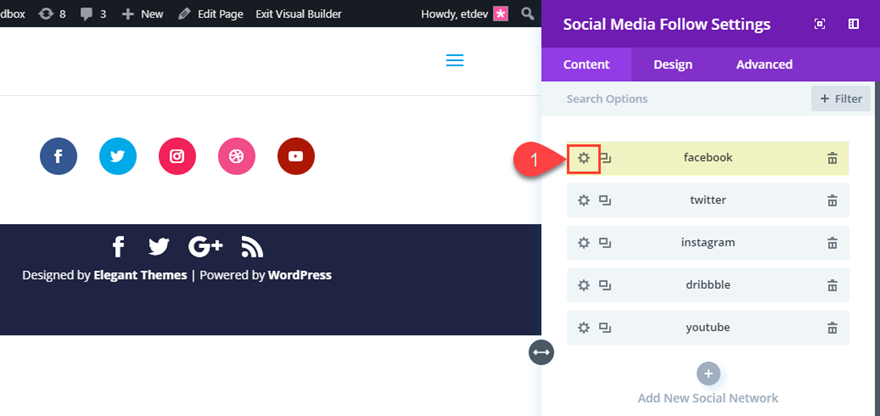Viewport: 880px width, 416px height.
Task: Click the pink user avatar icon
Action: click(x=501, y=14)
